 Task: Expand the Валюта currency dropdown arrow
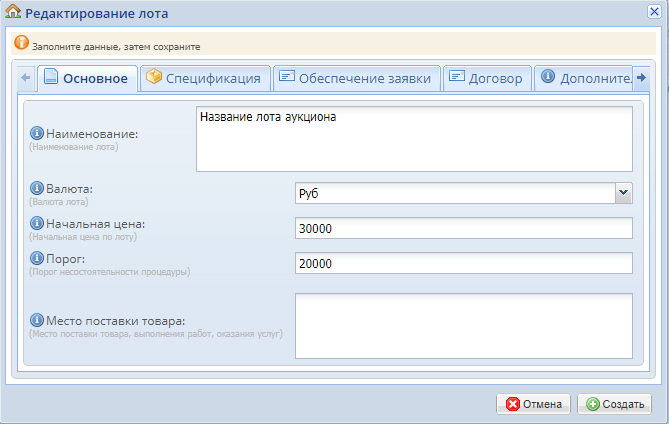[x=623, y=194]
